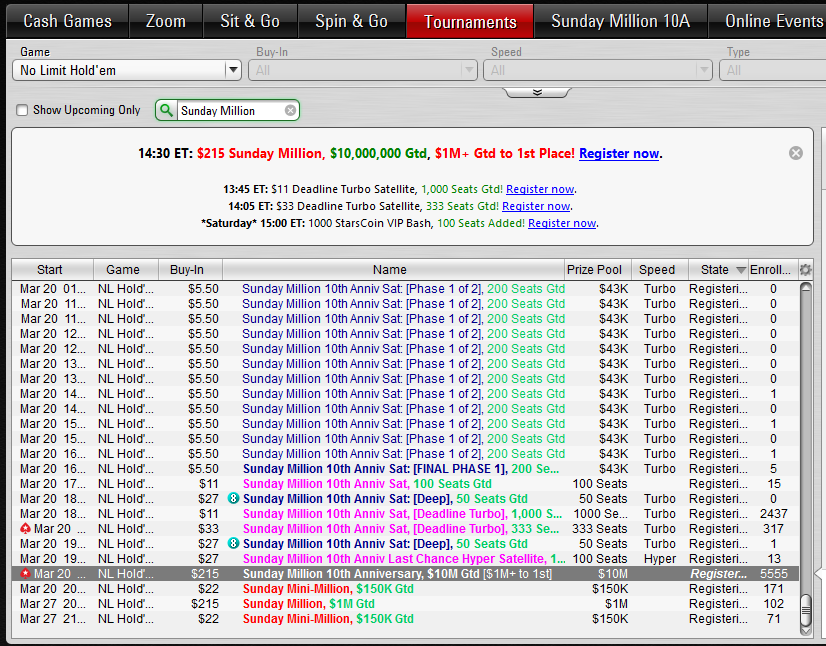Open the Sunday Million 10A tab
The width and height of the screenshot is (826, 646).
(x=621, y=21)
